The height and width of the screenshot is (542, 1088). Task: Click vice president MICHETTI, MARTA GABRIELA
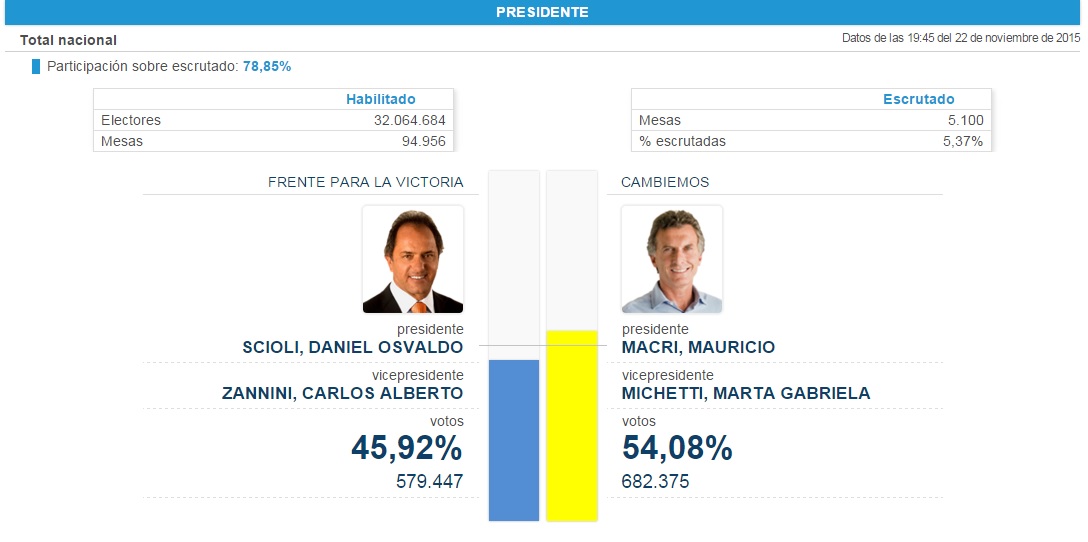[x=746, y=393]
